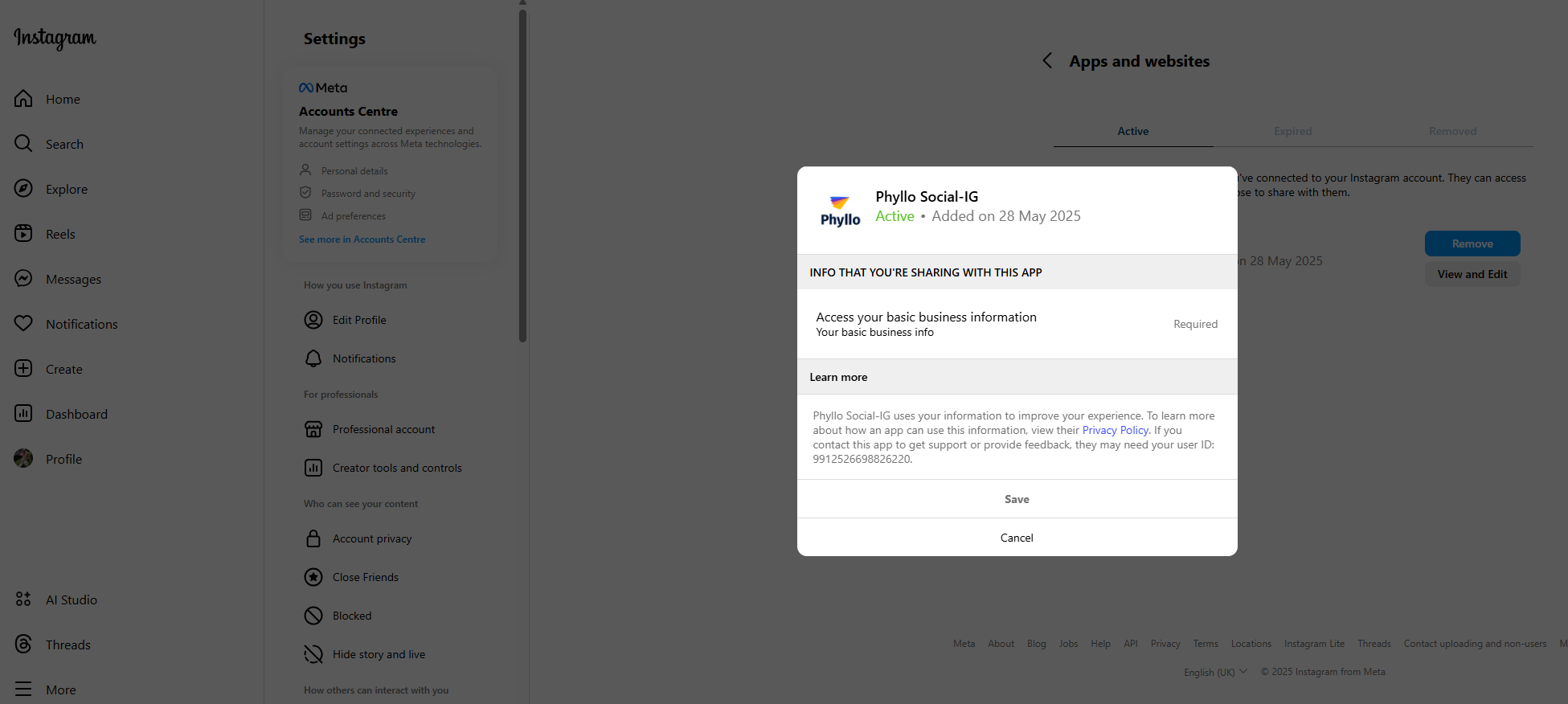Switch to the Removed tab
1568x704 pixels.
coord(1452,131)
